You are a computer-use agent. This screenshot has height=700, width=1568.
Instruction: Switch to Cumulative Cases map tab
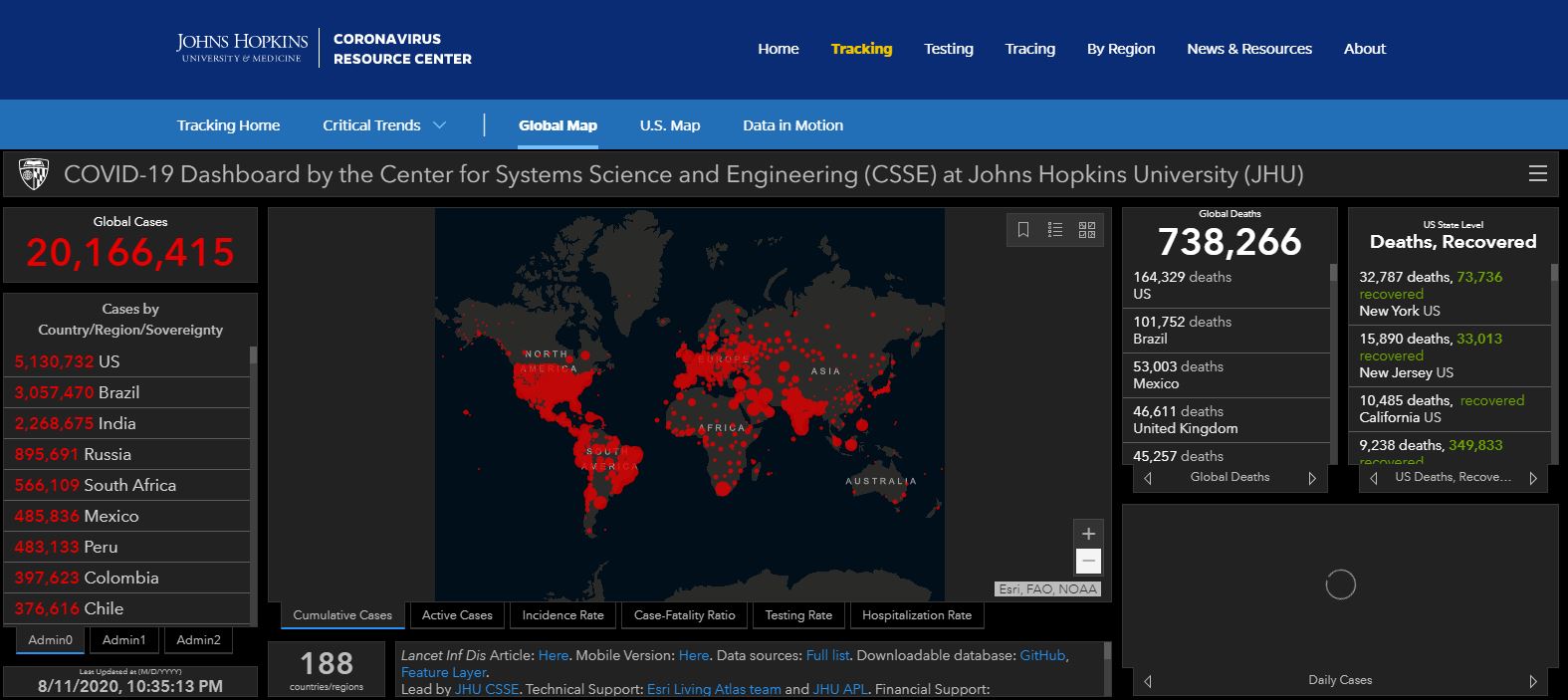342,615
